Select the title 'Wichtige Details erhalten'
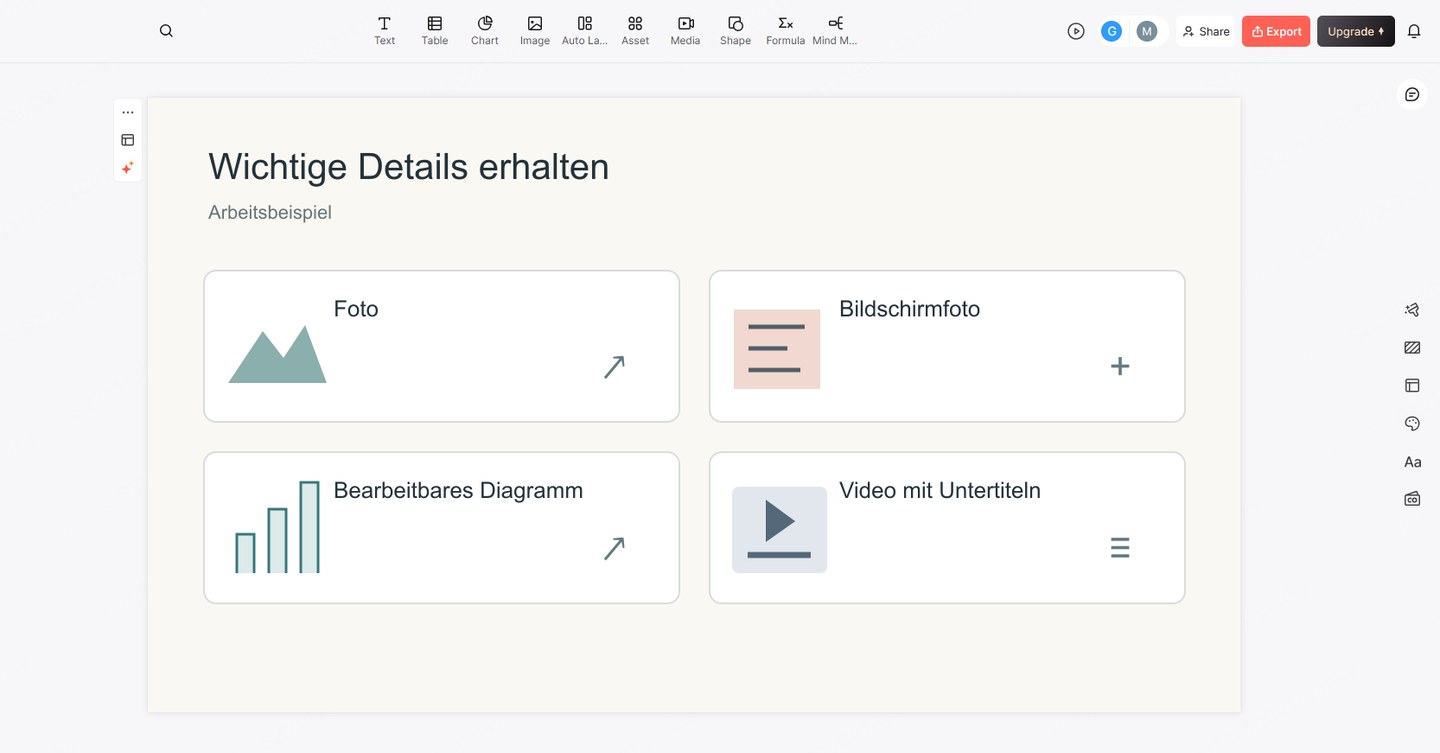 [x=408, y=166]
